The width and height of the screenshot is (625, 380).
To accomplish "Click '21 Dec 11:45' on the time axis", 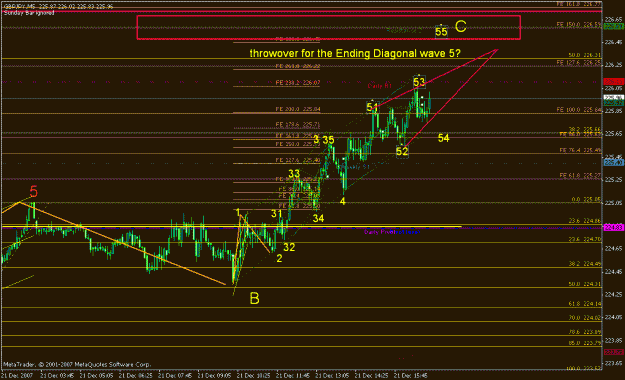I will pos(293,376).
